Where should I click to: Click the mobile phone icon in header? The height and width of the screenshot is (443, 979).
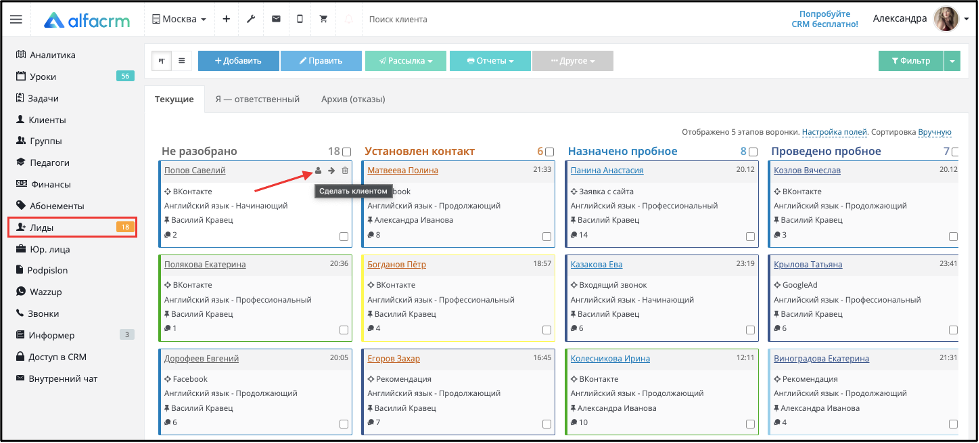(300, 19)
